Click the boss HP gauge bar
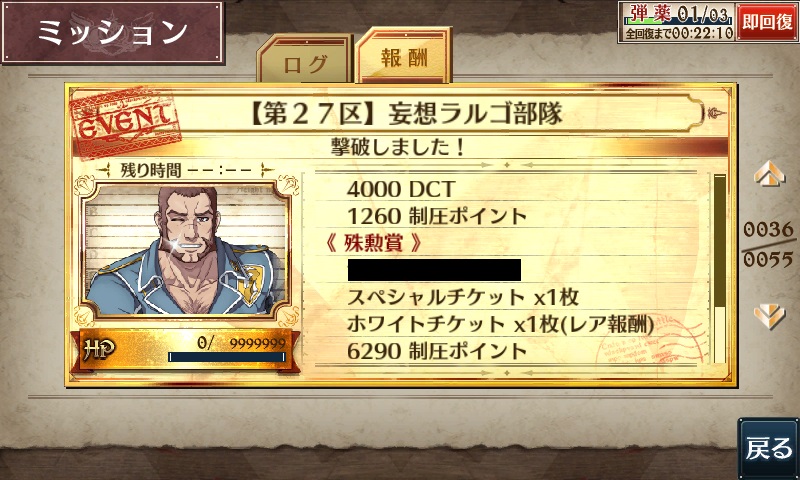The height and width of the screenshot is (480, 800). tap(227, 357)
